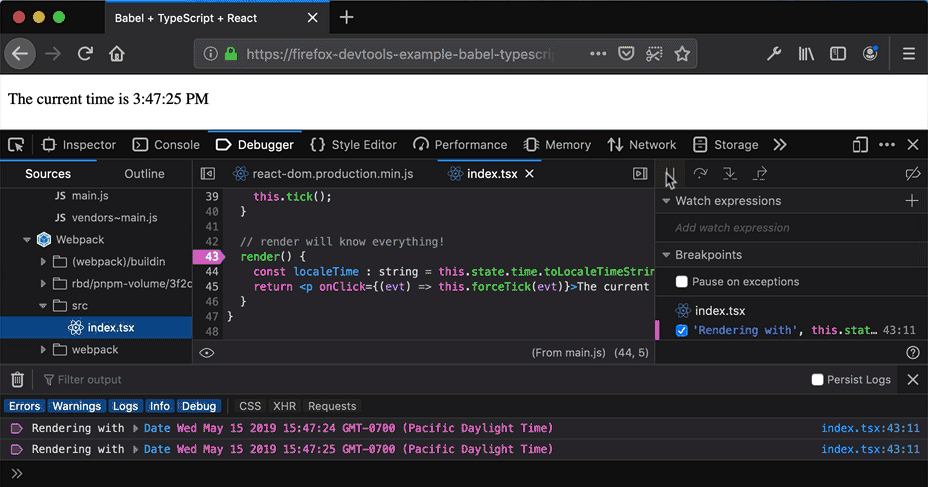Click the screenshot scissors icon in URL bar

click(654, 54)
